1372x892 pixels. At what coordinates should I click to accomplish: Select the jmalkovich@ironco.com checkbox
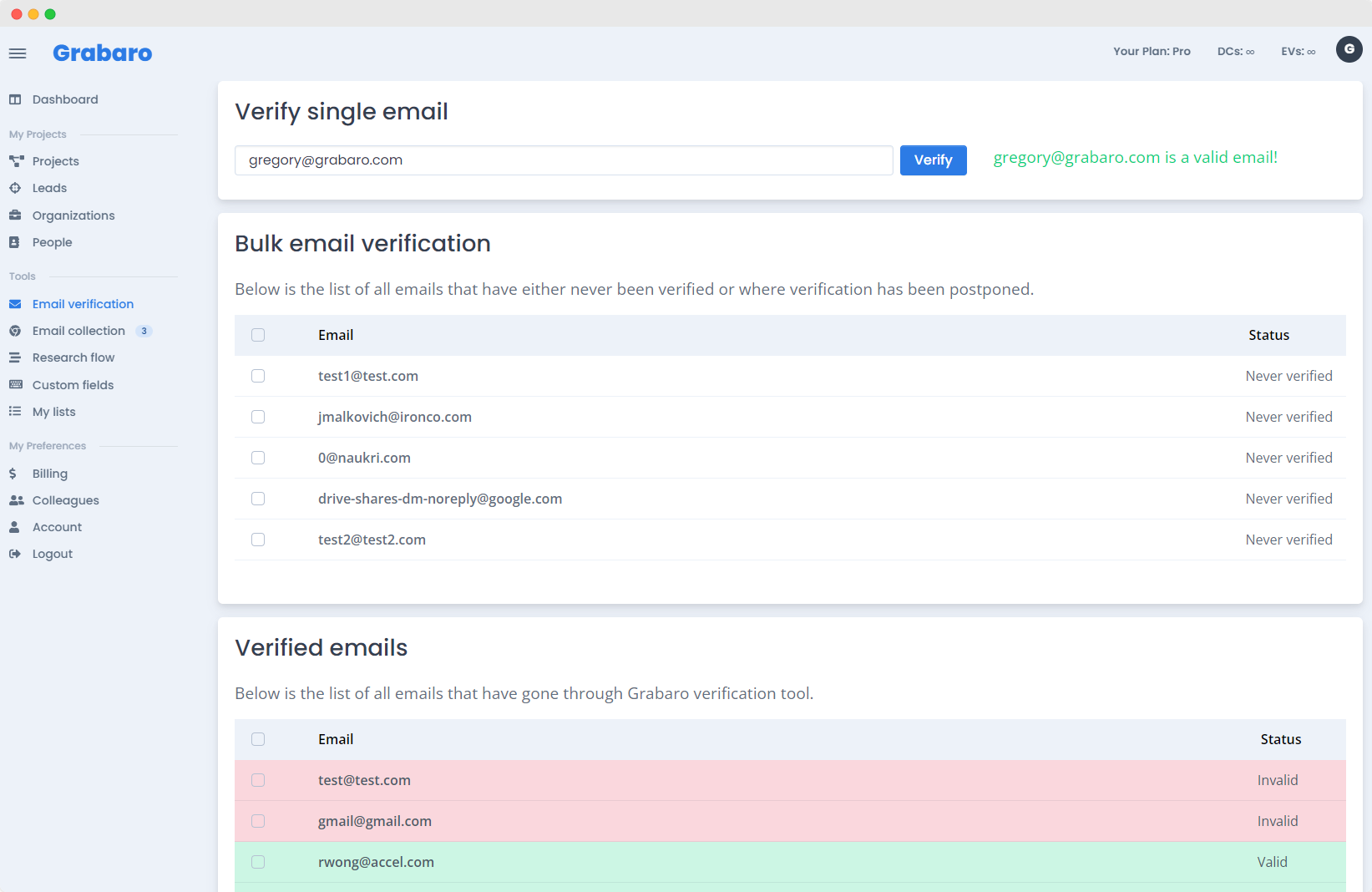258,417
